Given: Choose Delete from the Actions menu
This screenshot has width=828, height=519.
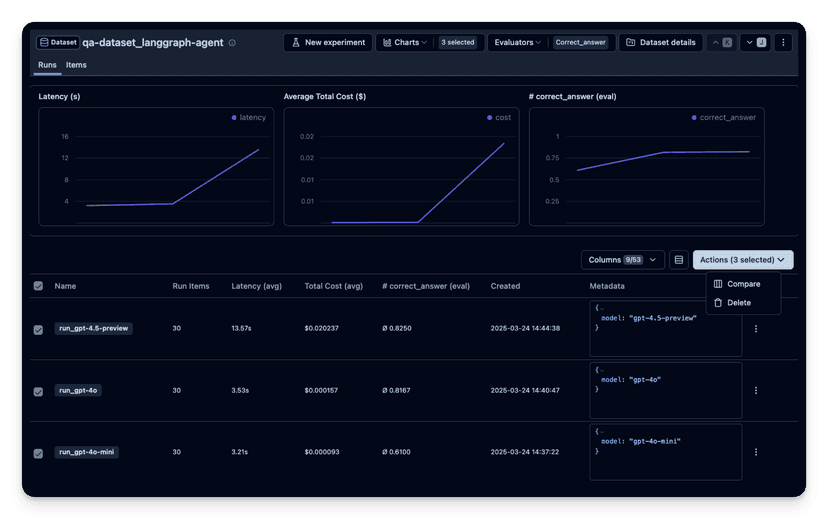Looking at the screenshot, I should [x=743, y=303].
